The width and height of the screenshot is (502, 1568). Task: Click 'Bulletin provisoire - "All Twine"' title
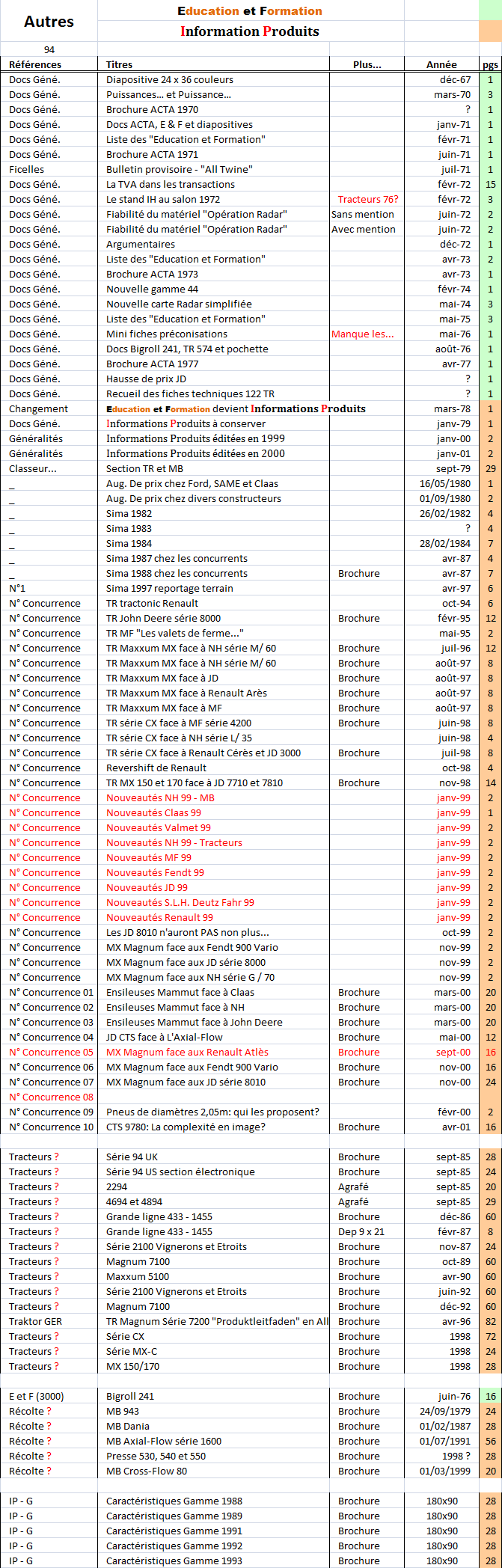click(x=179, y=169)
